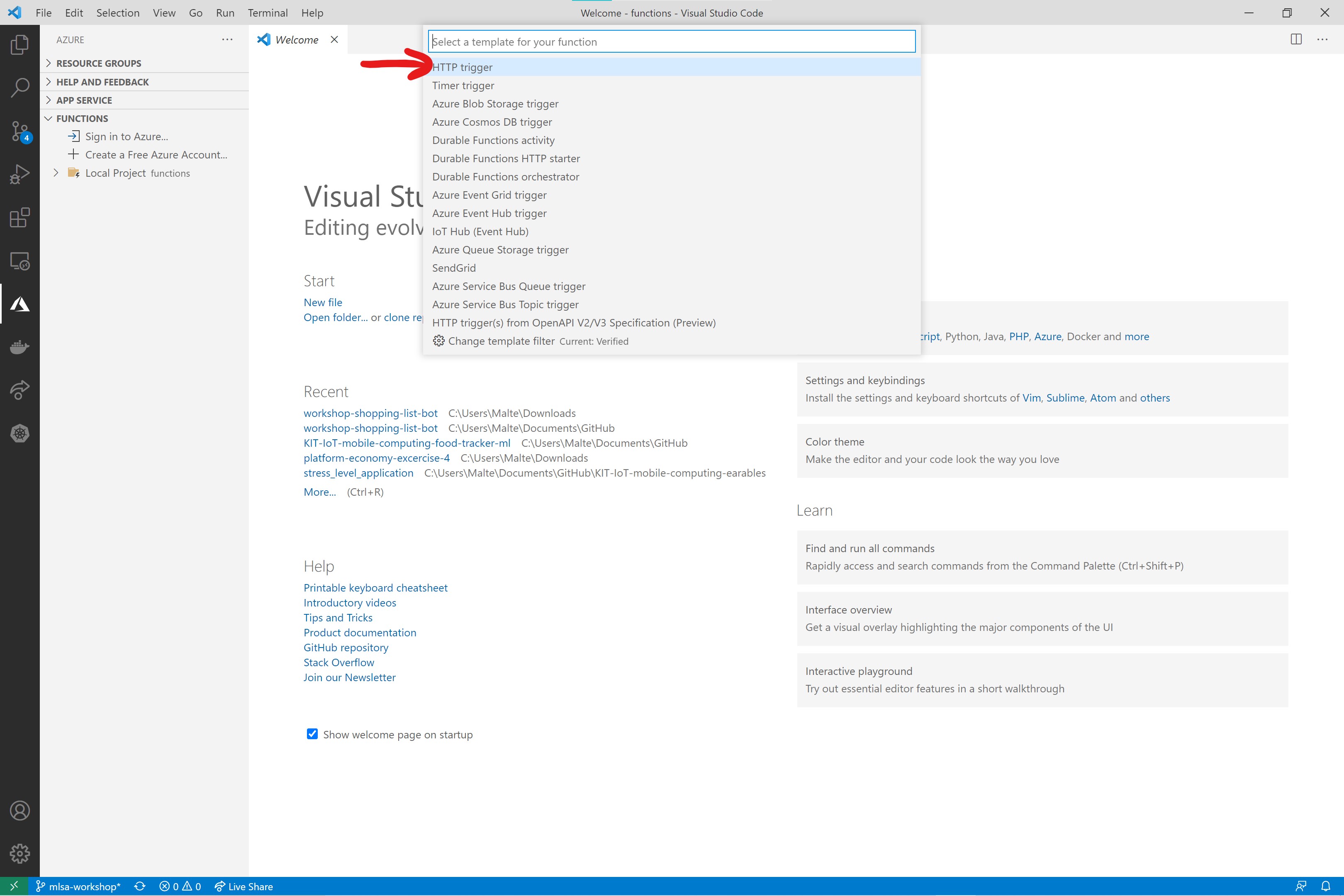
Task: Click the Sign in to Azure link
Action: click(126, 136)
